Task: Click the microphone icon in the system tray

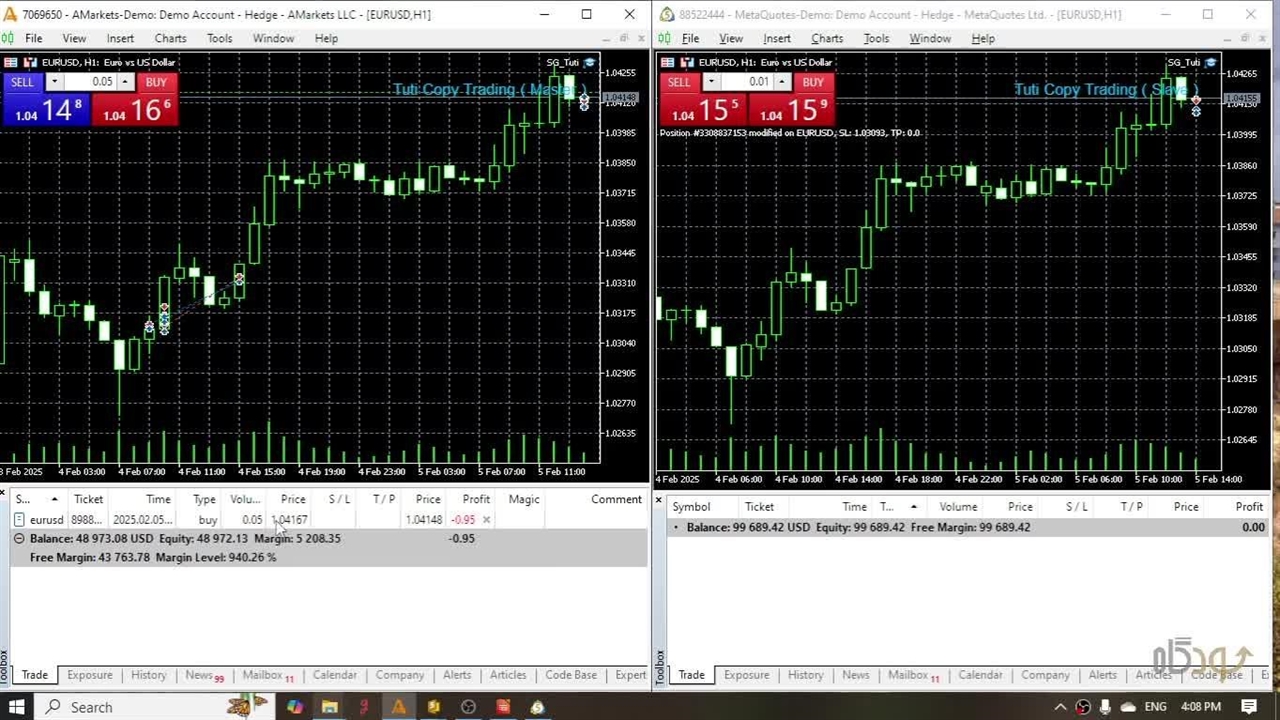Action: (x=1105, y=707)
